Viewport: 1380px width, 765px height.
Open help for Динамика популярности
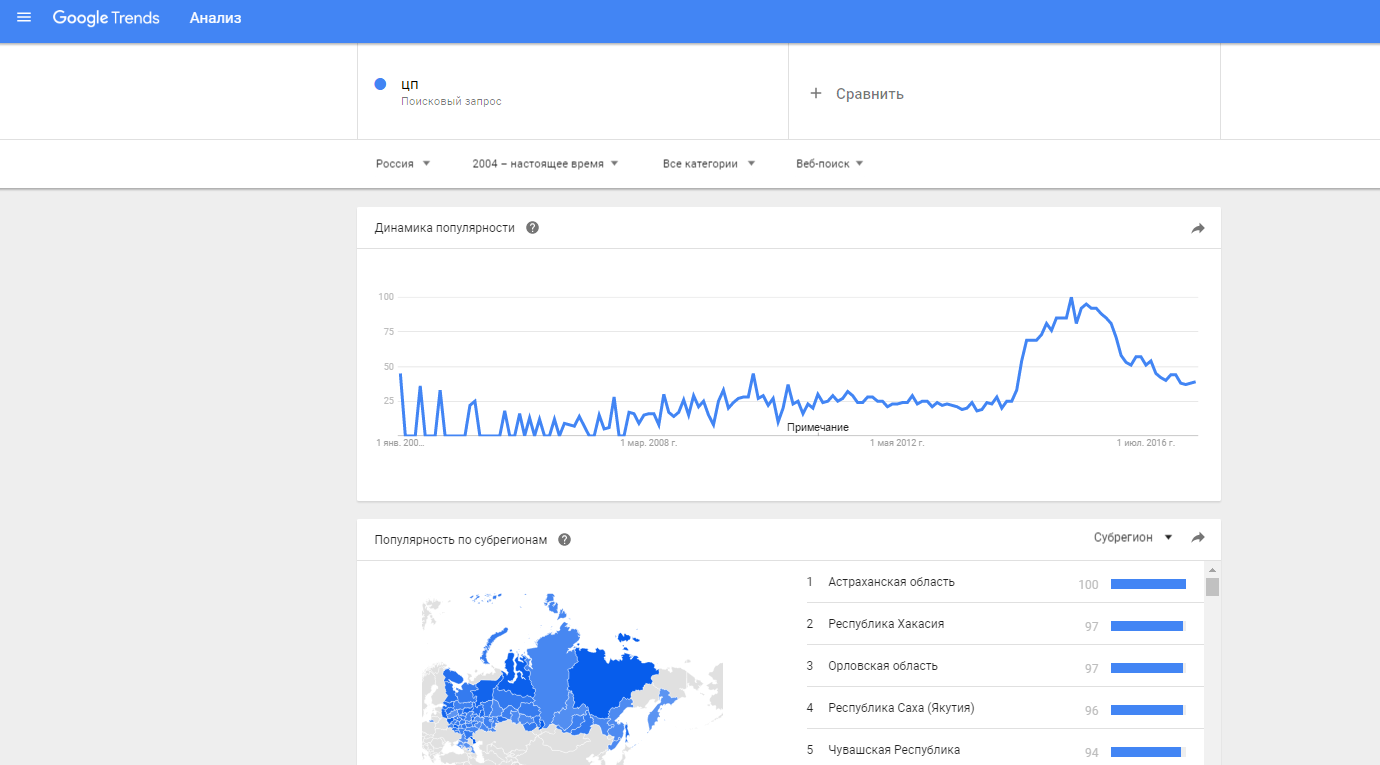pyautogui.click(x=532, y=228)
